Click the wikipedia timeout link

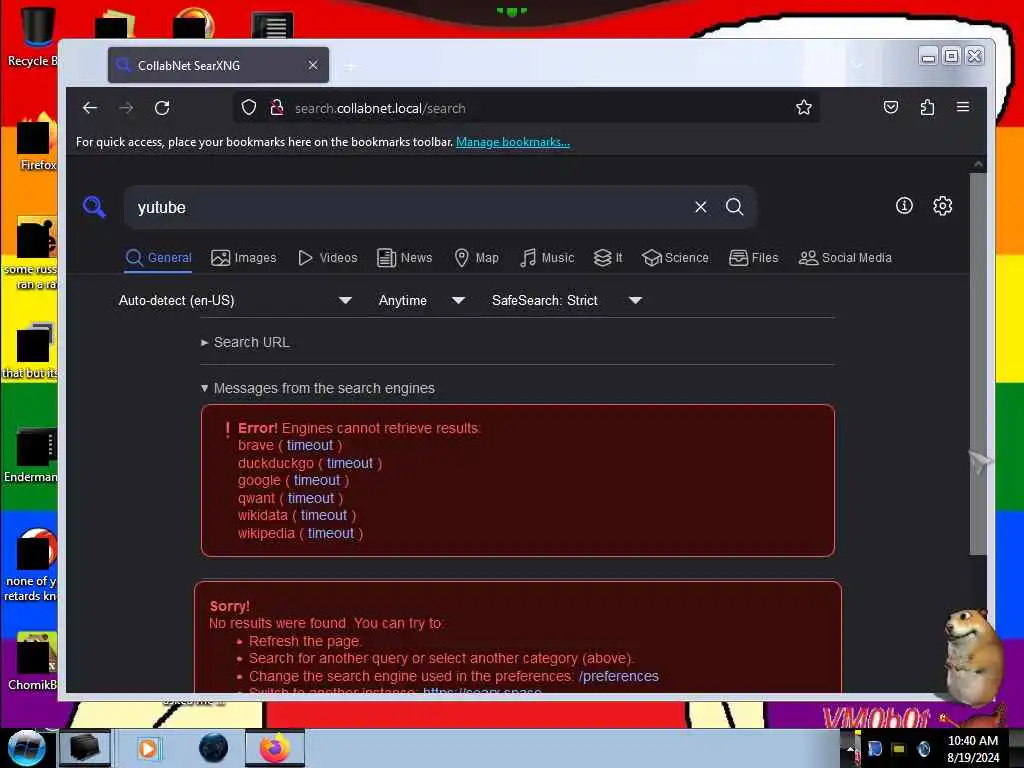[330, 533]
